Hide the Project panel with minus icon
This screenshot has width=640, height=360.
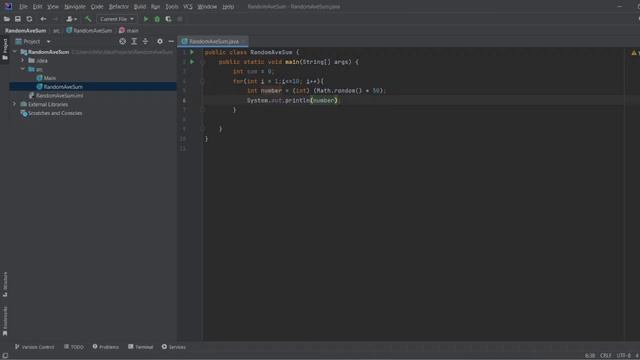click(171, 42)
